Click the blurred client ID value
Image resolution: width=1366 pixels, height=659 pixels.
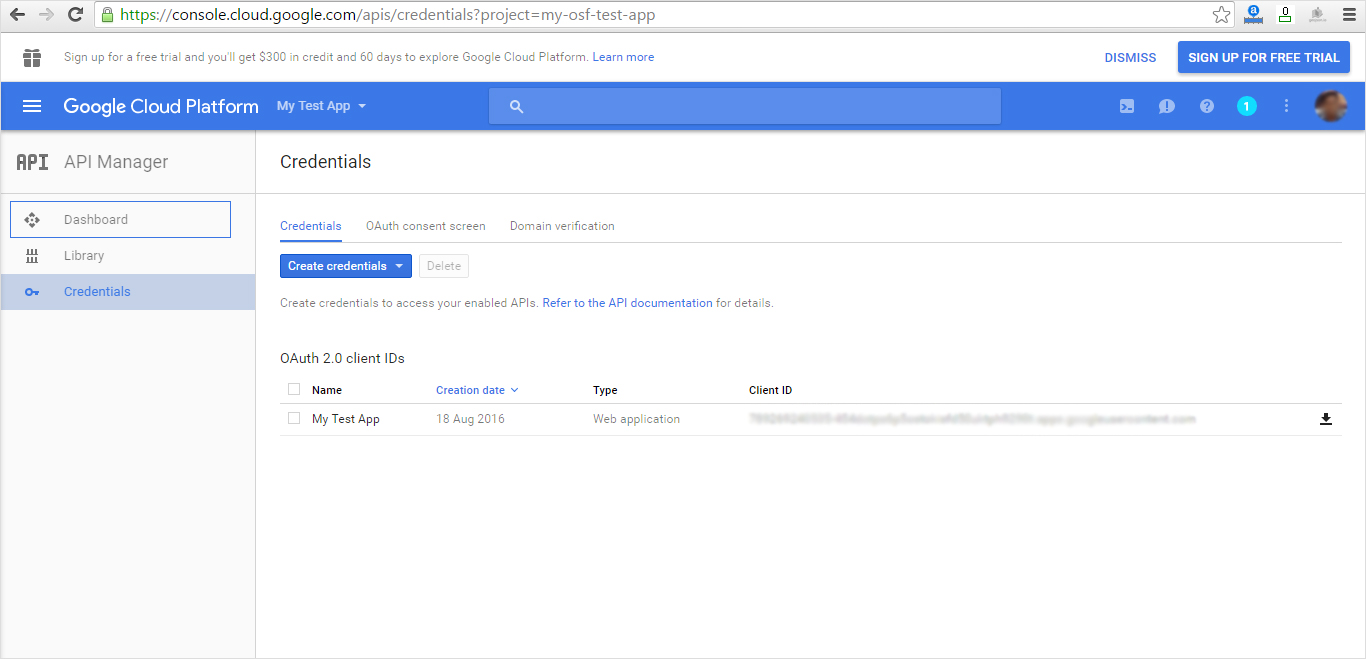coord(972,419)
